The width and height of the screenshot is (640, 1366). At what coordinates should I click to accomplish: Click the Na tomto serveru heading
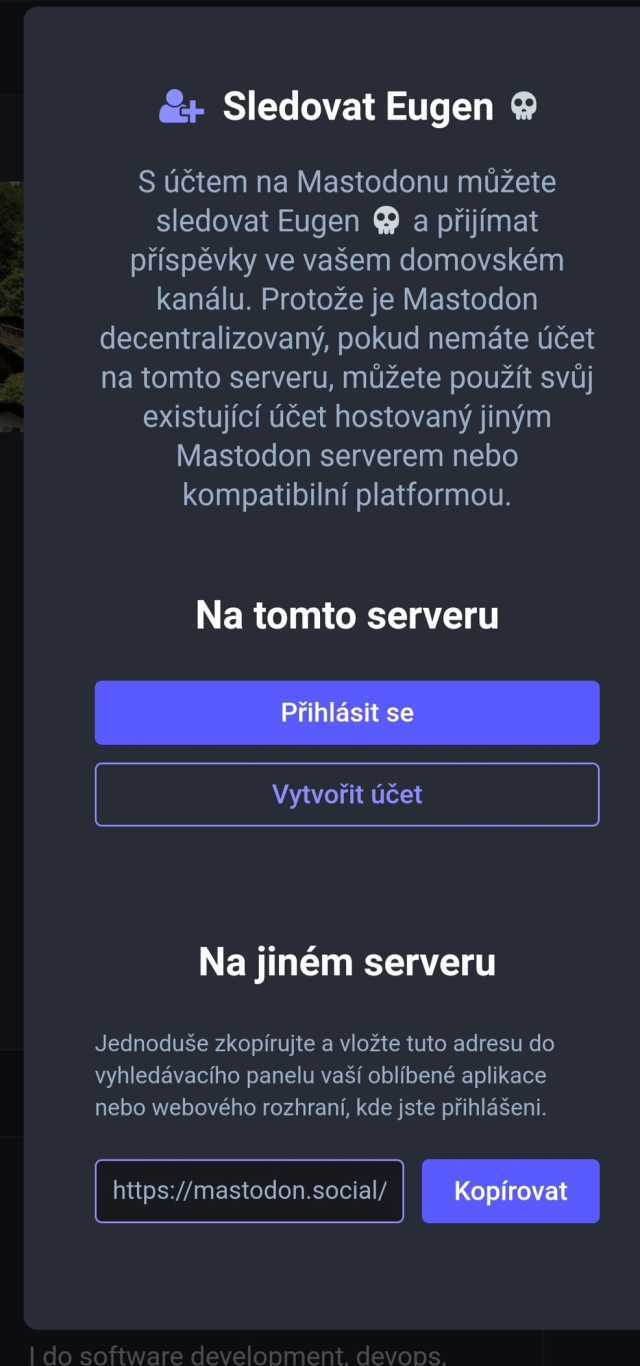347,614
